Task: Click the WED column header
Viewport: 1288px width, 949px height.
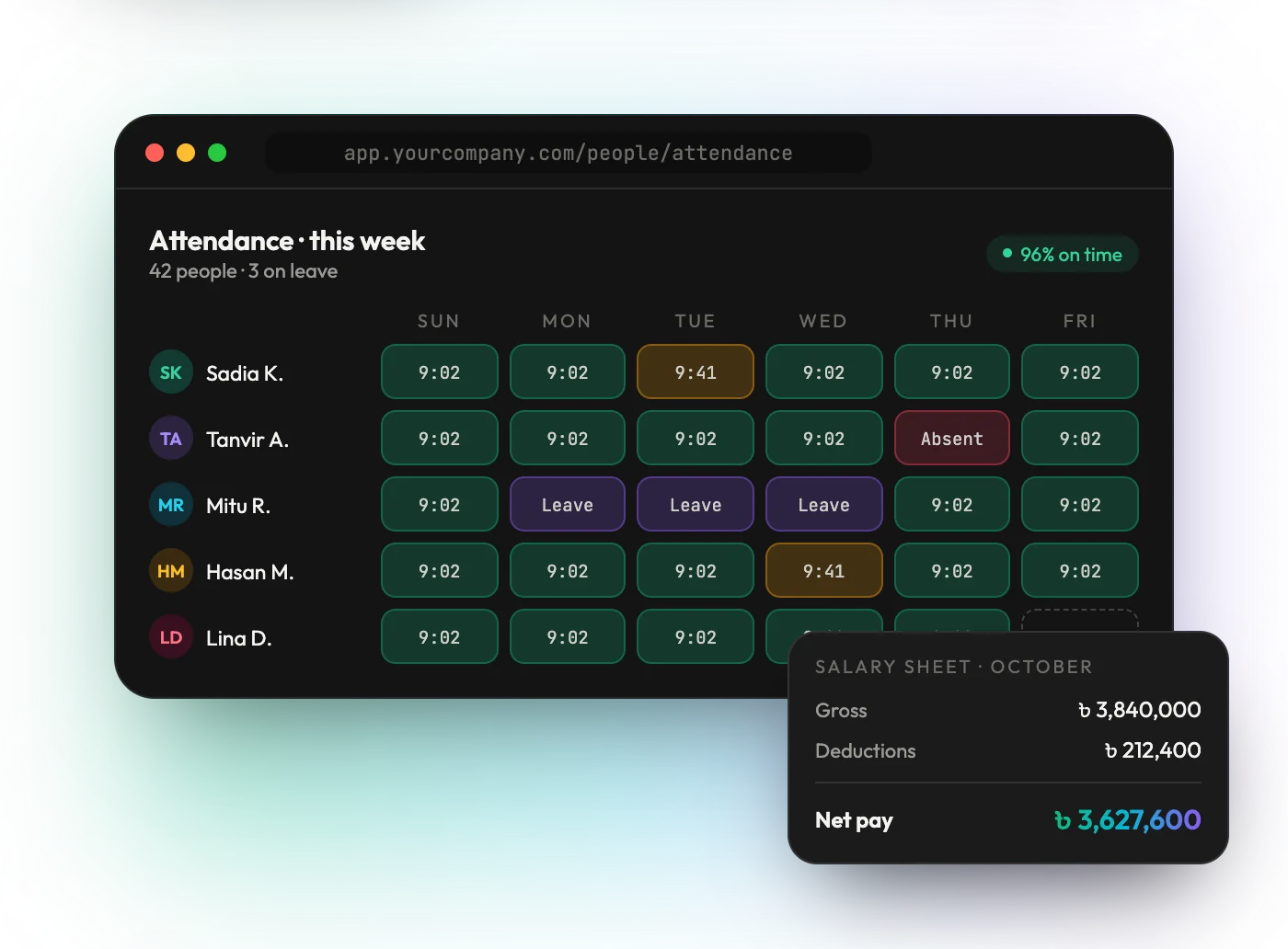Action: 823,321
